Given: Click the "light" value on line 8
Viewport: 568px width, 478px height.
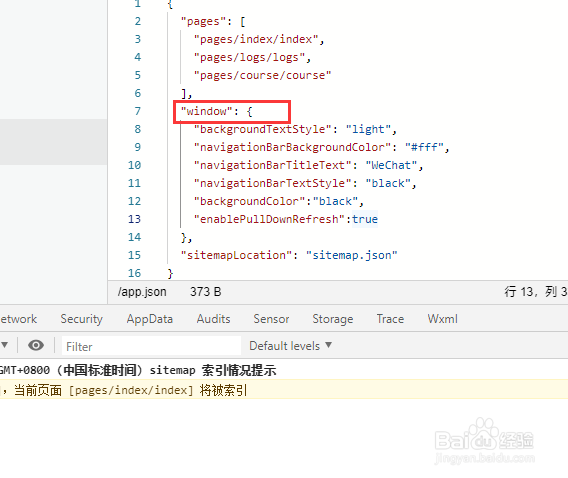Looking at the screenshot, I should point(368,129).
